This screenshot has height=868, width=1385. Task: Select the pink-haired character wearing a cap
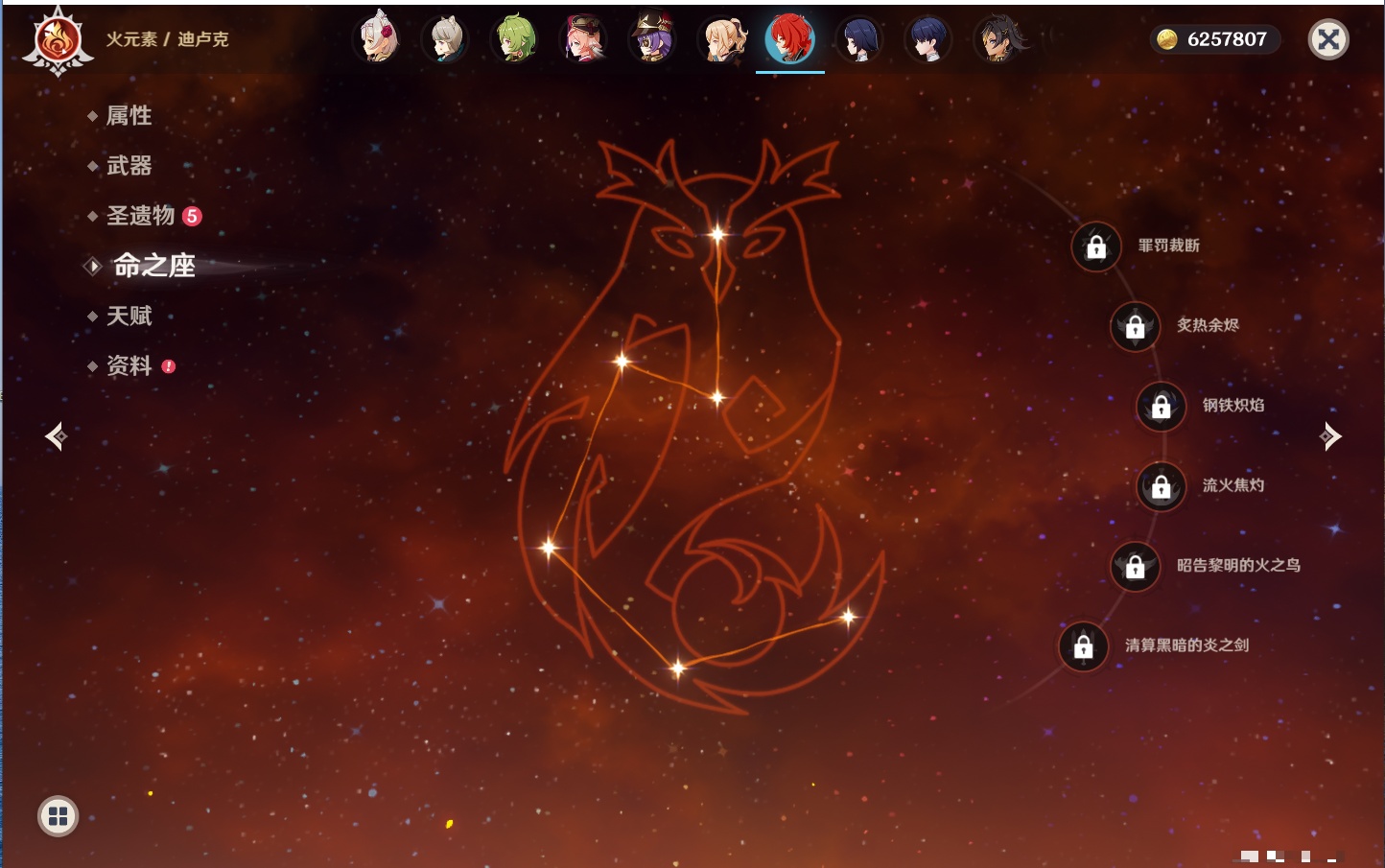tap(584, 39)
